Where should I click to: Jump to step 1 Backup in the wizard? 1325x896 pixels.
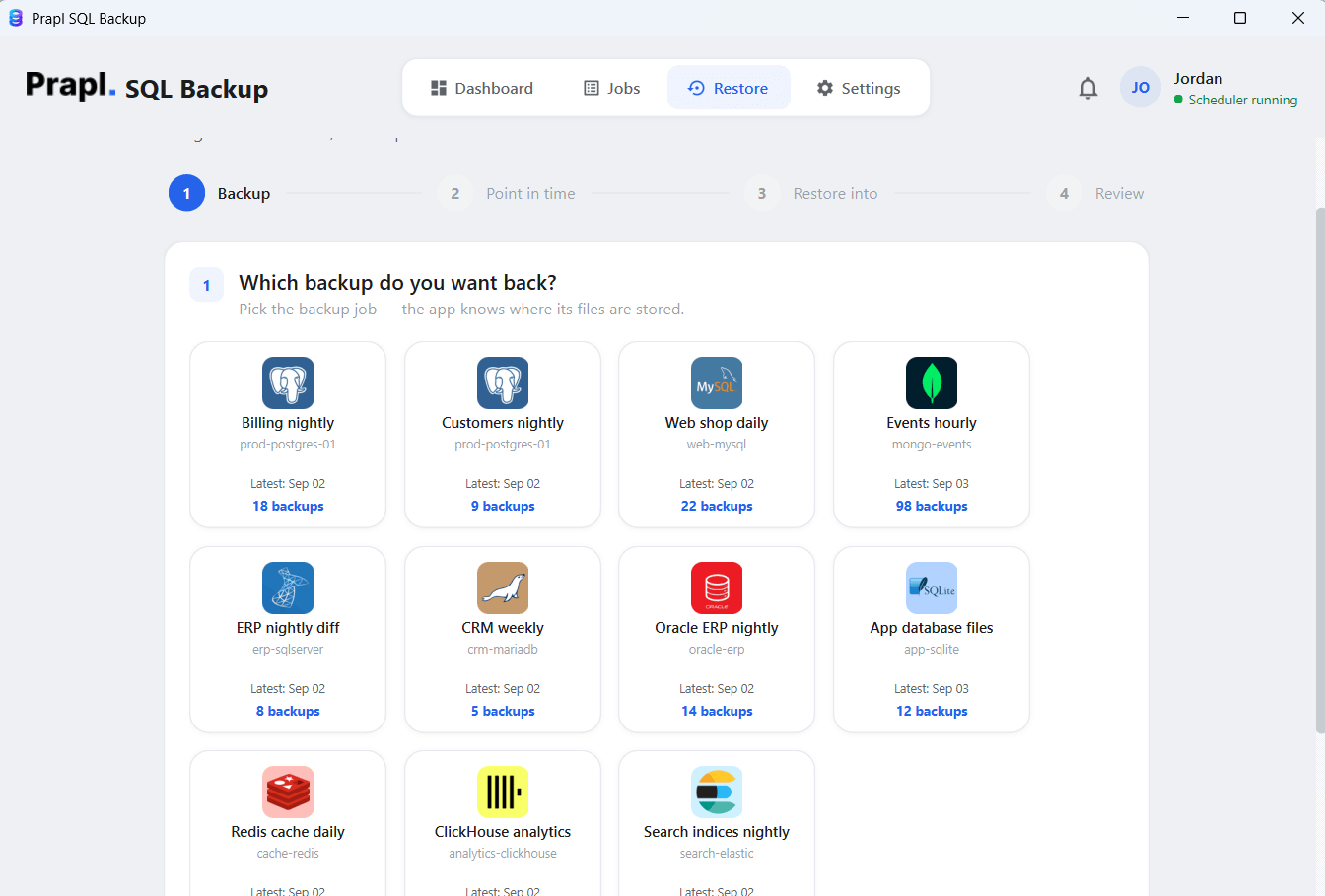pyautogui.click(x=220, y=193)
